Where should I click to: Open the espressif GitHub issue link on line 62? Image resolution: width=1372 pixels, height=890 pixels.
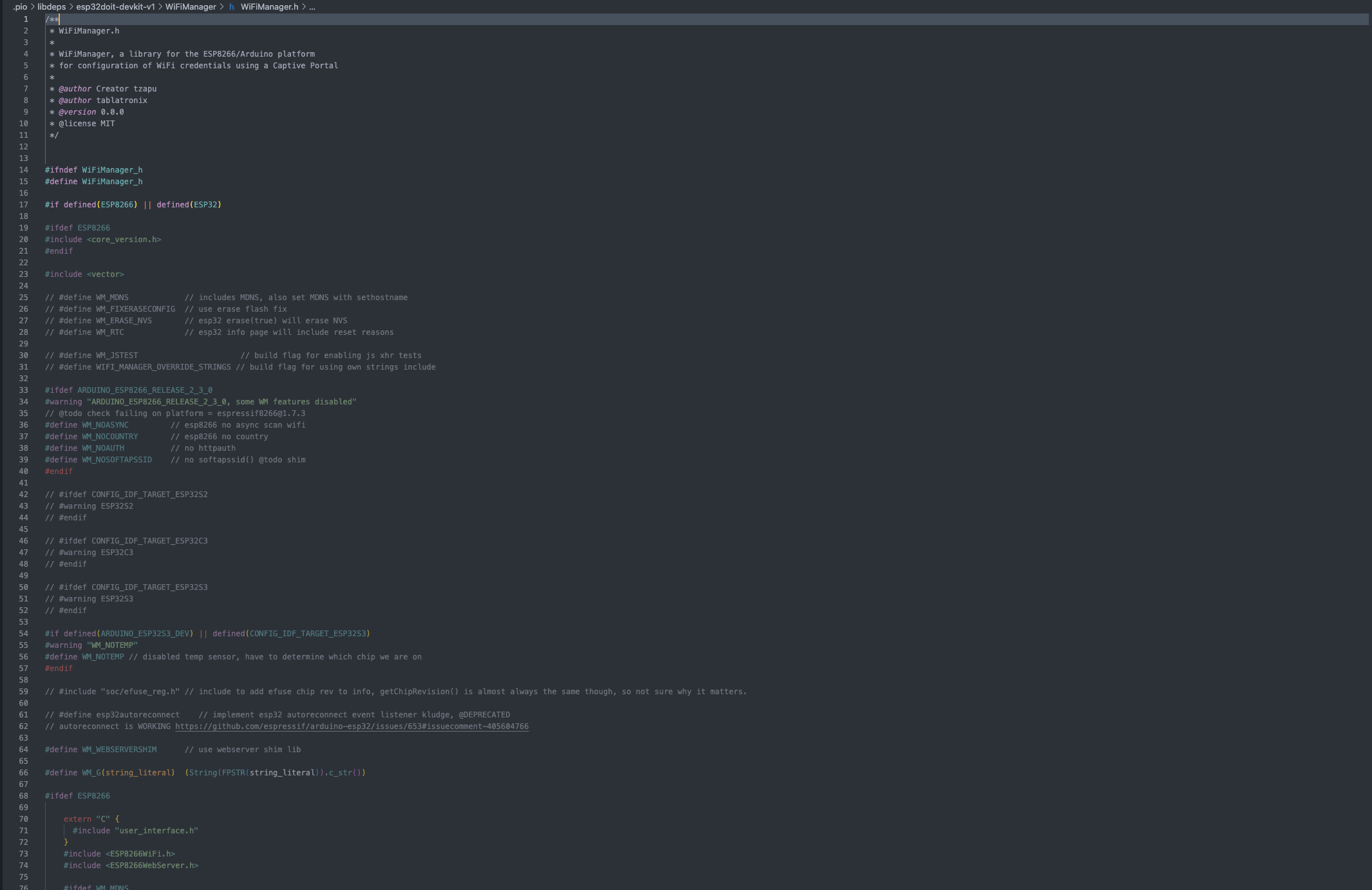(x=352, y=726)
